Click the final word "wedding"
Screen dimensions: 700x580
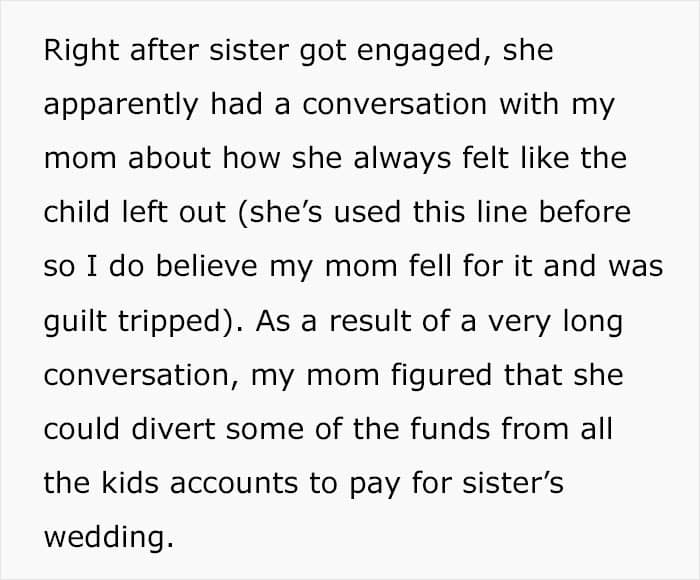point(104,538)
